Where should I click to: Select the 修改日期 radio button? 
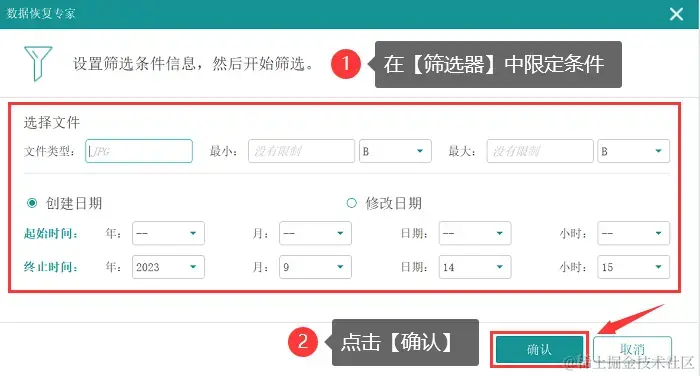[x=351, y=203]
